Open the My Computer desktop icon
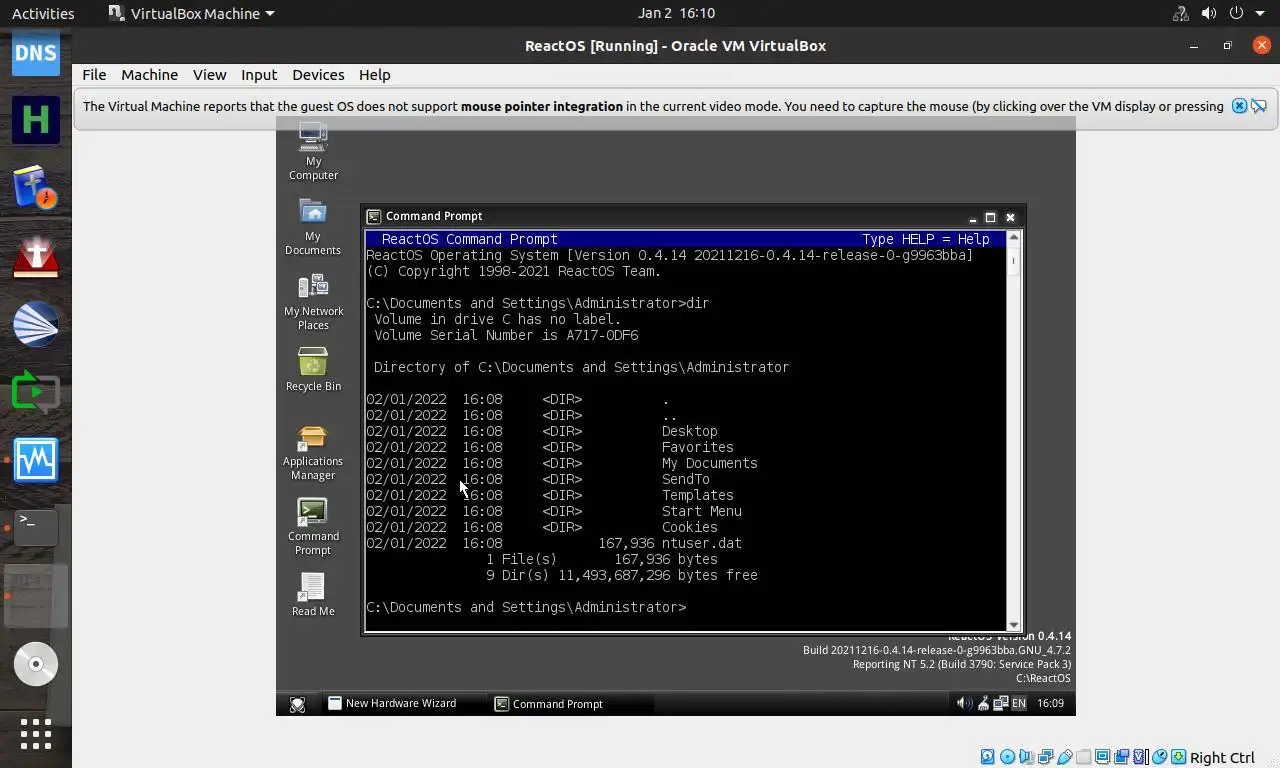This screenshot has height=768, width=1280. pyautogui.click(x=313, y=151)
